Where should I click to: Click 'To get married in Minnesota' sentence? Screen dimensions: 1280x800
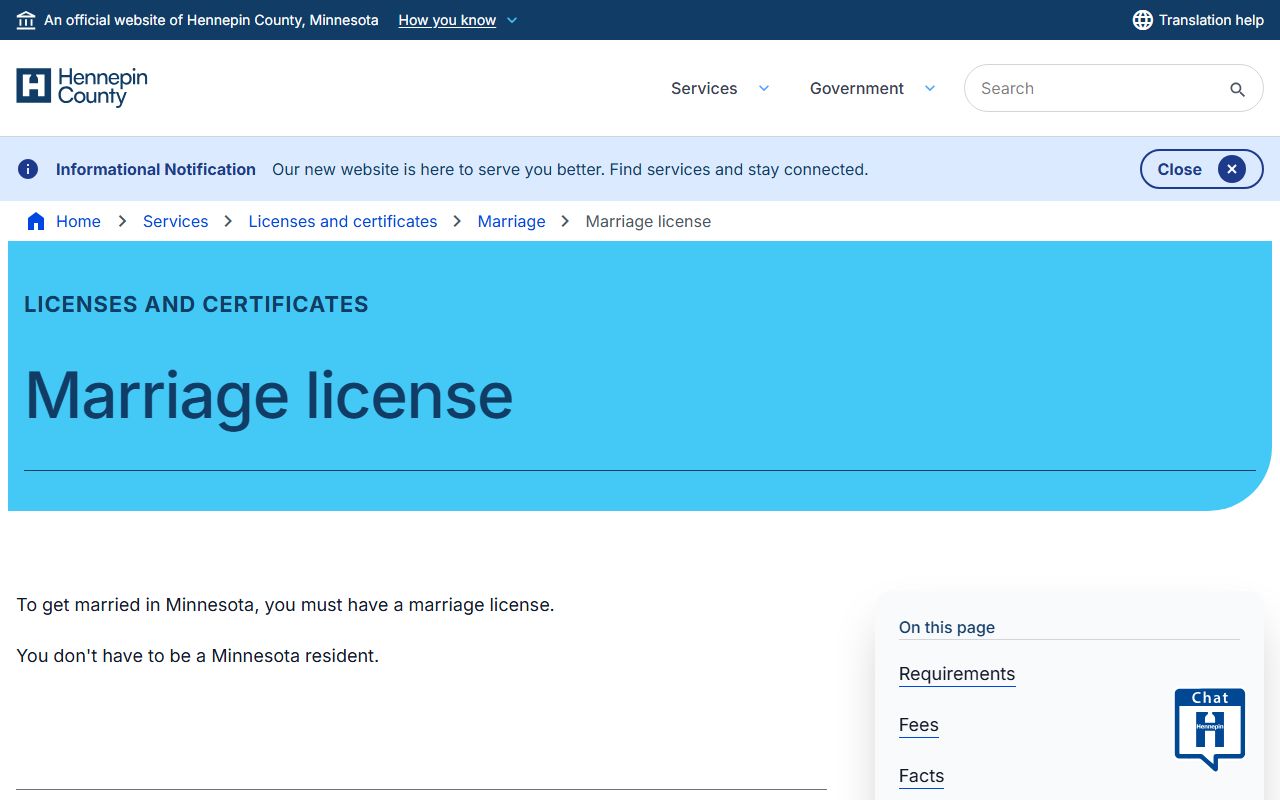pyautogui.click(x=285, y=605)
